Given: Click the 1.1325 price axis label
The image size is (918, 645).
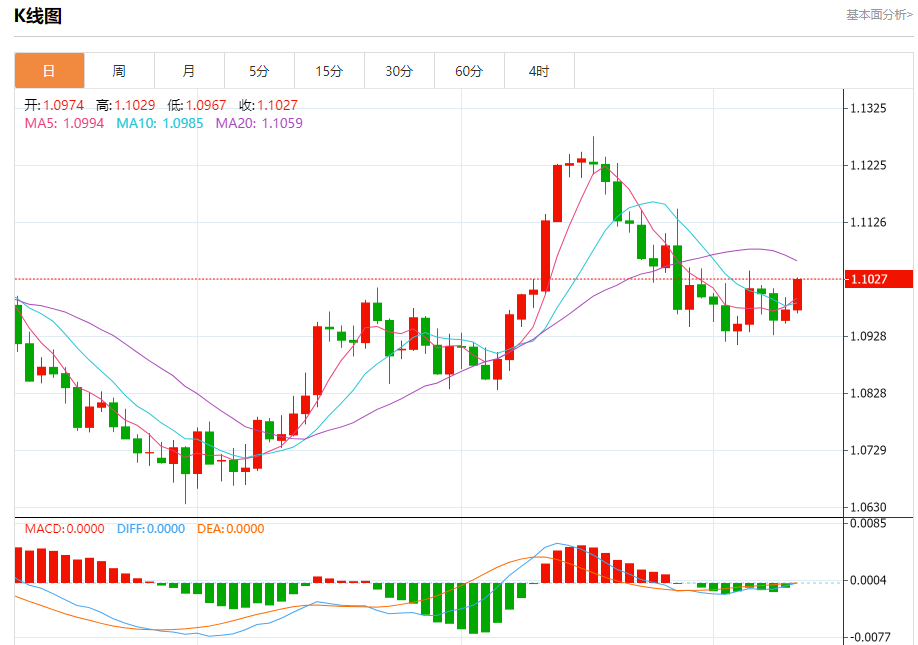Looking at the screenshot, I should coord(868,108).
